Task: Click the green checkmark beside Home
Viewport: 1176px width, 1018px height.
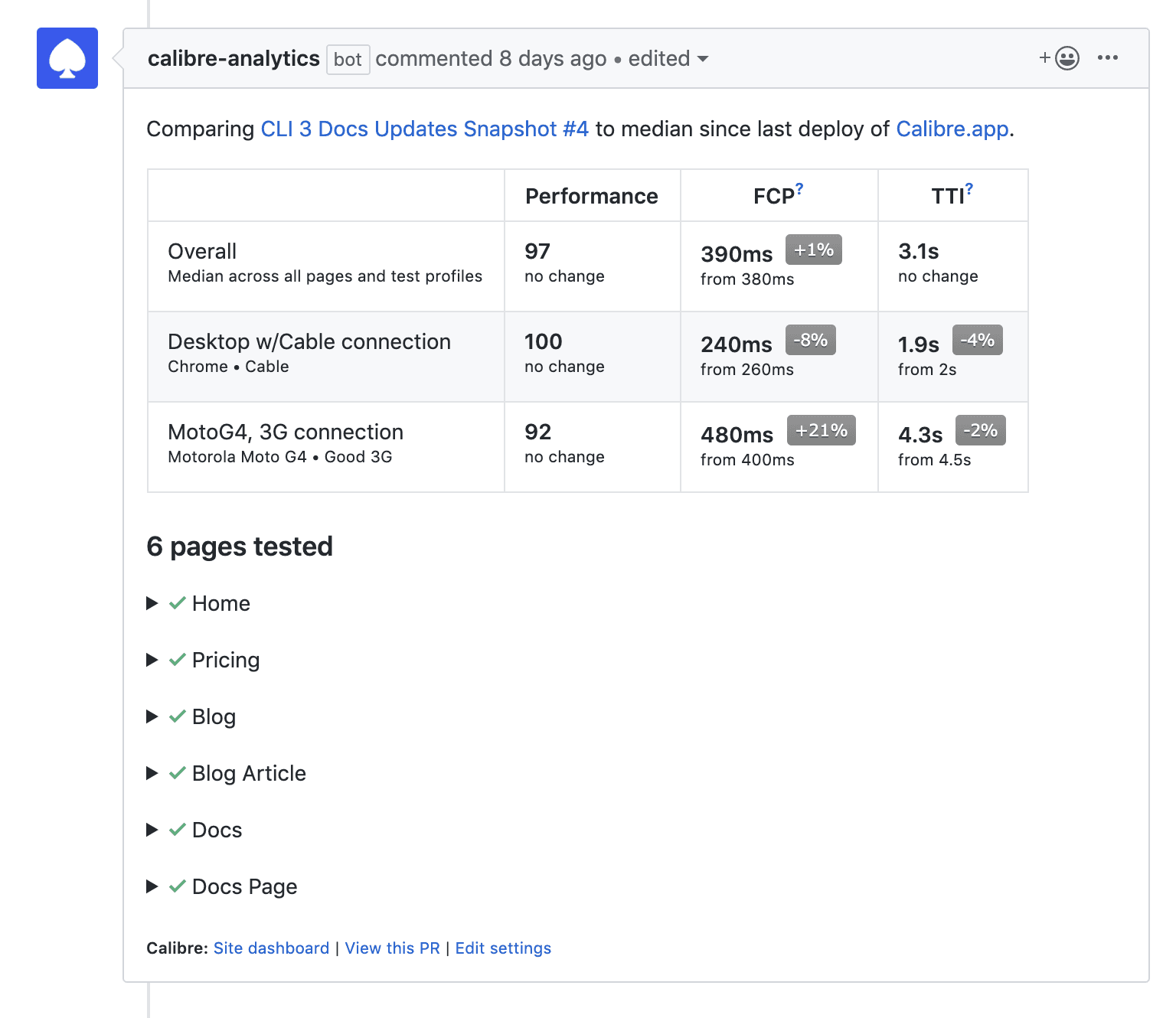Action: click(176, 603)
